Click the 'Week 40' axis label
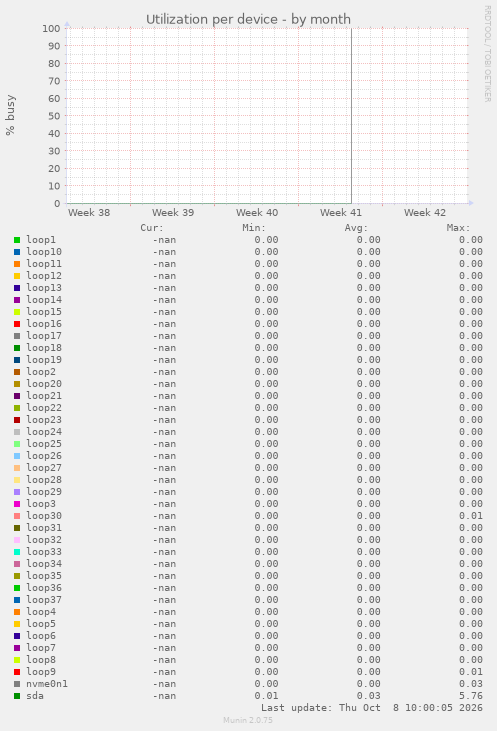 (257, 213)
